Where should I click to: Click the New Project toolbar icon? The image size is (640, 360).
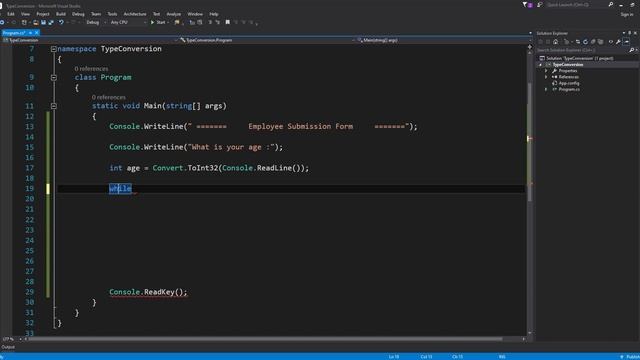24,22
